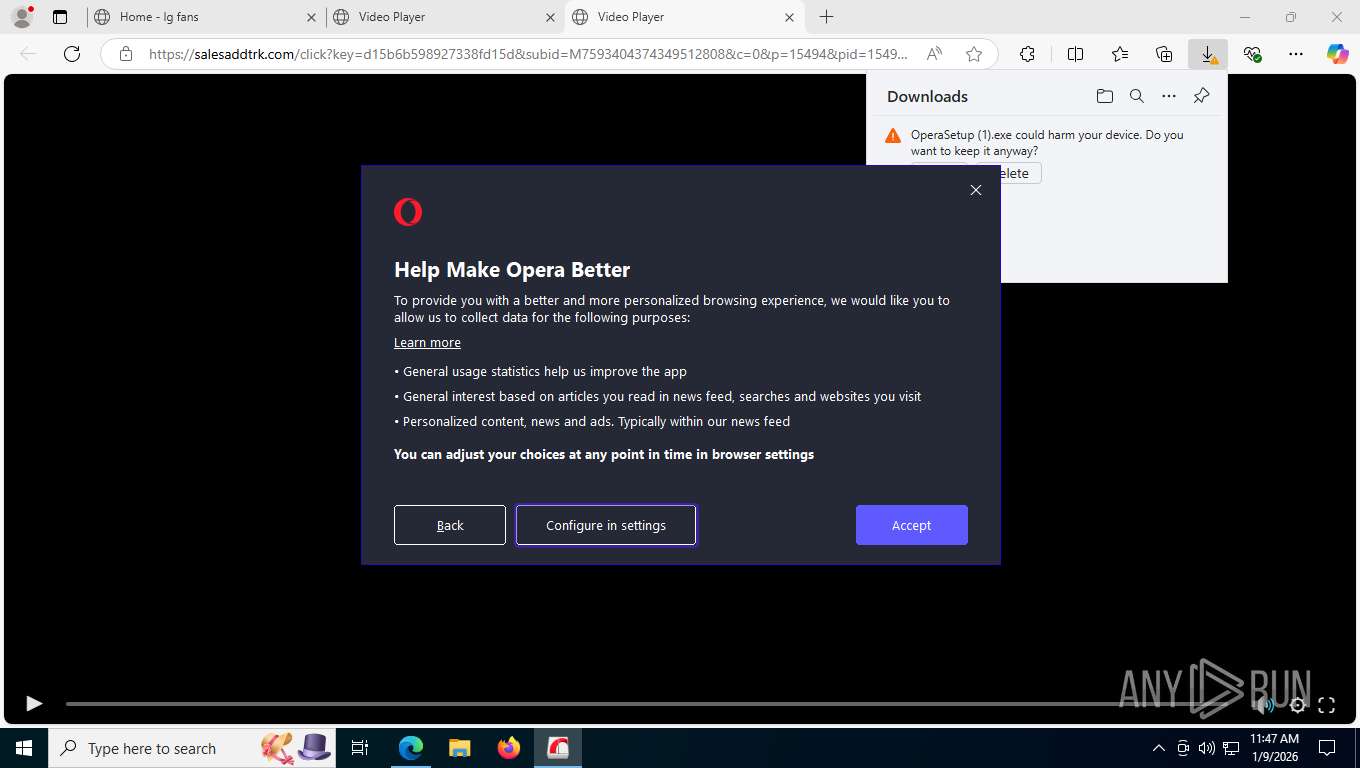Open Edge Settings and more menu

(1296, 54)
